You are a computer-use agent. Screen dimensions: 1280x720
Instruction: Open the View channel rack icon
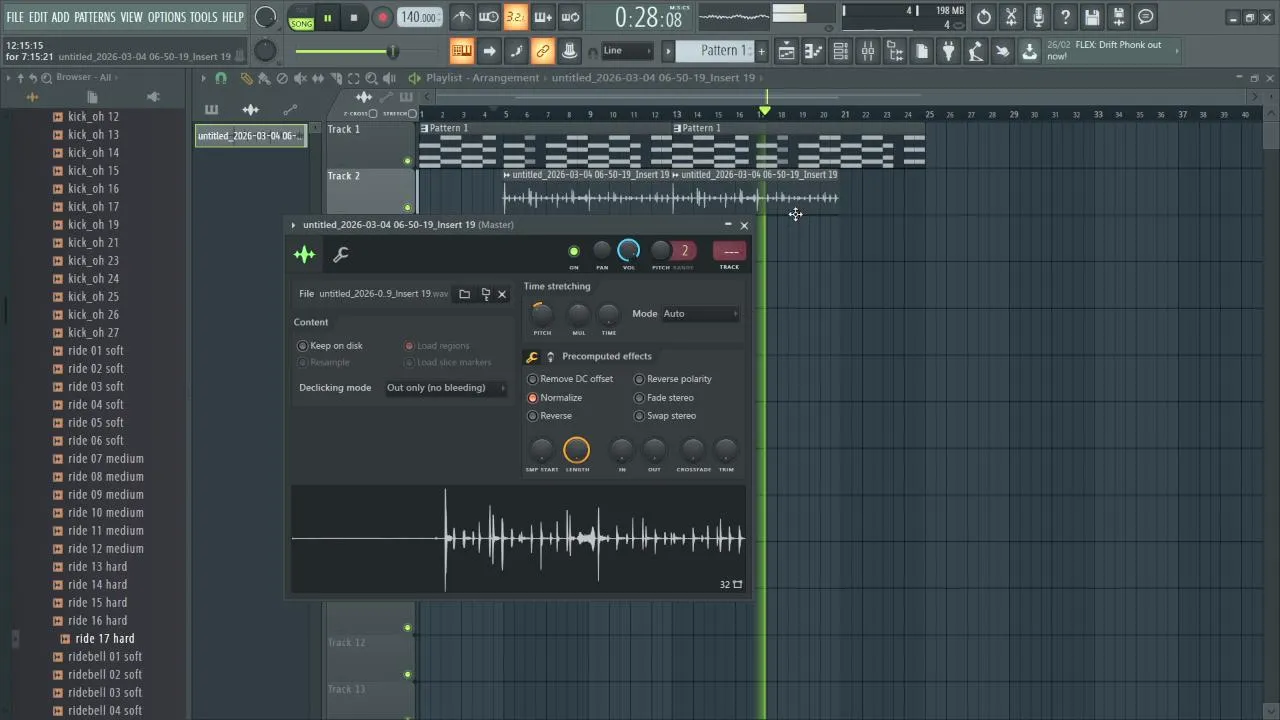click(841, 51)
